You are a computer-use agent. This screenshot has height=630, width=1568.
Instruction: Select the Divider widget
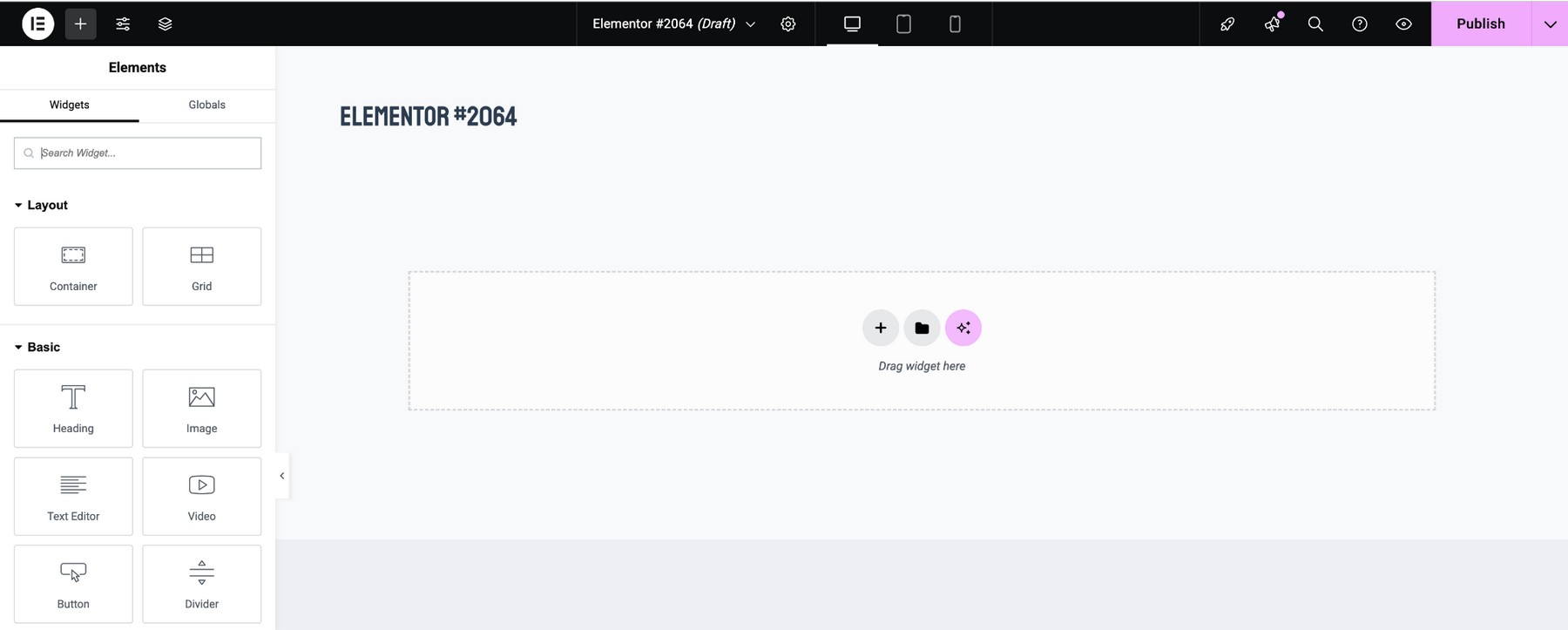[x=202, y=585]
